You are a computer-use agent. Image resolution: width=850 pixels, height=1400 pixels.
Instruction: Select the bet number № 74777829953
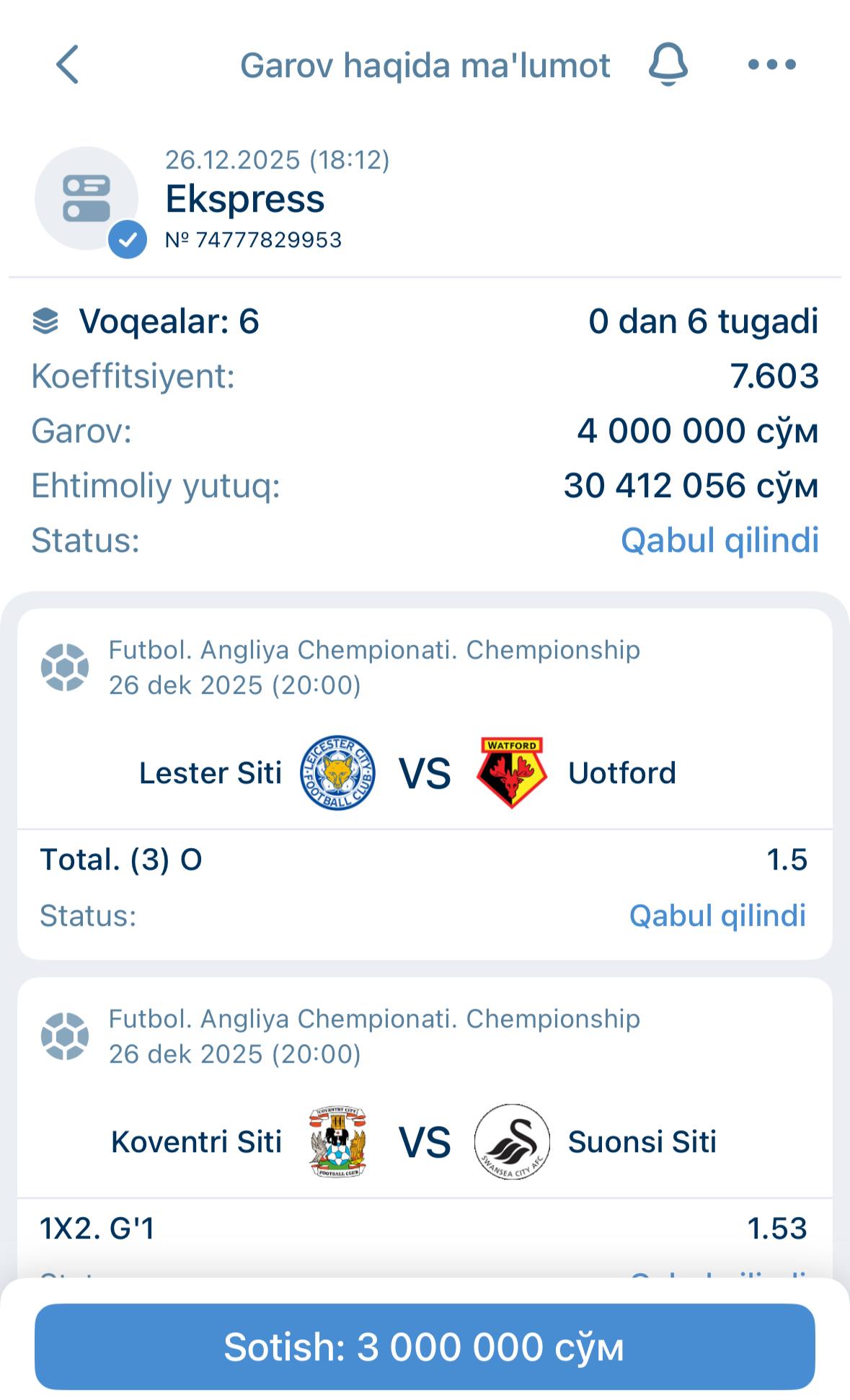pyautogui.click(x=254, y=240)
